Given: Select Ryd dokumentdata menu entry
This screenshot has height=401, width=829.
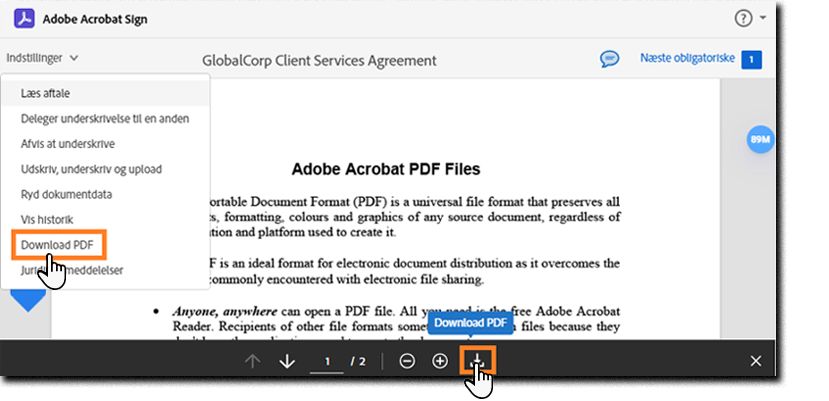Looking at the screenshot, I should click(x=105, y=194).
